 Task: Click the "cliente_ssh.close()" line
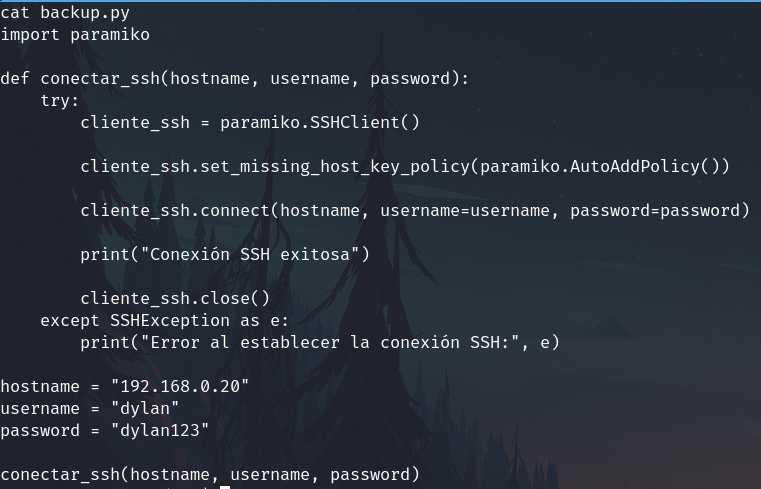coord(175,299)
